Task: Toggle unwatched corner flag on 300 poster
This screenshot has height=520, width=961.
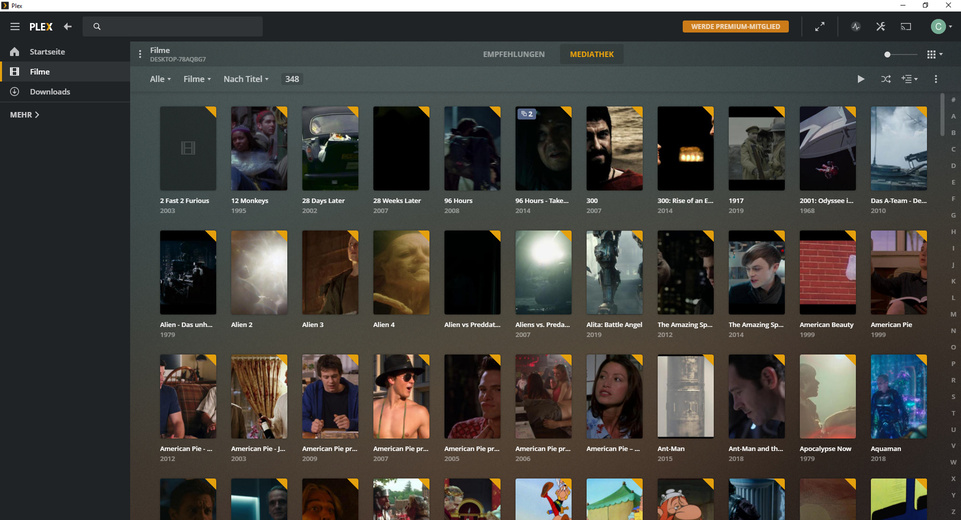Action: (637, 112)
